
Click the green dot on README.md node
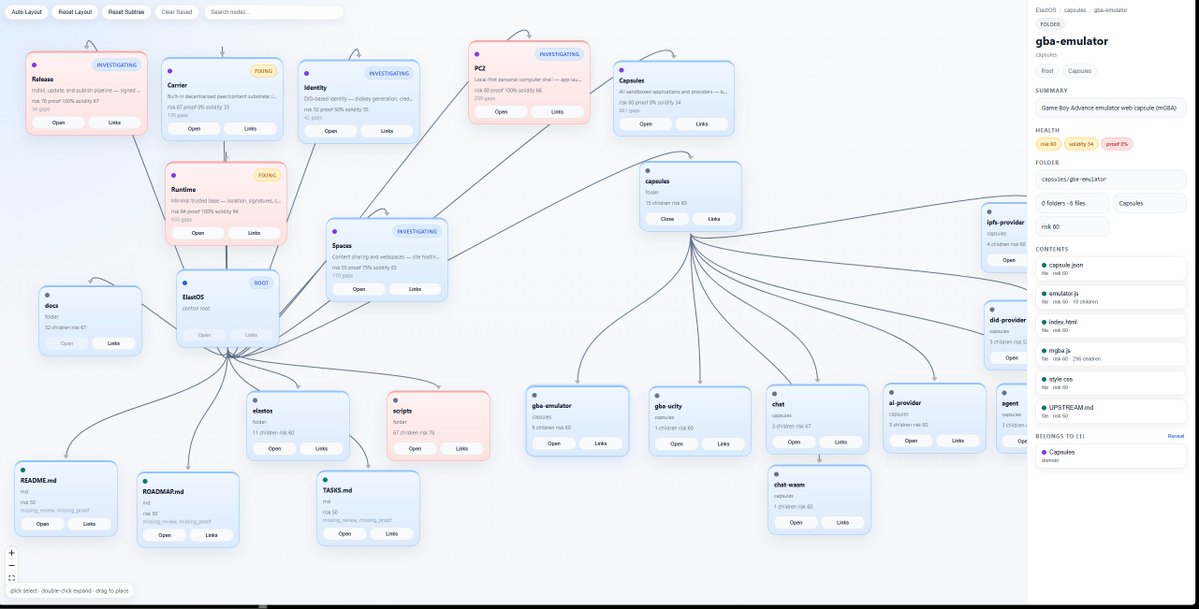tap(22, 470)
